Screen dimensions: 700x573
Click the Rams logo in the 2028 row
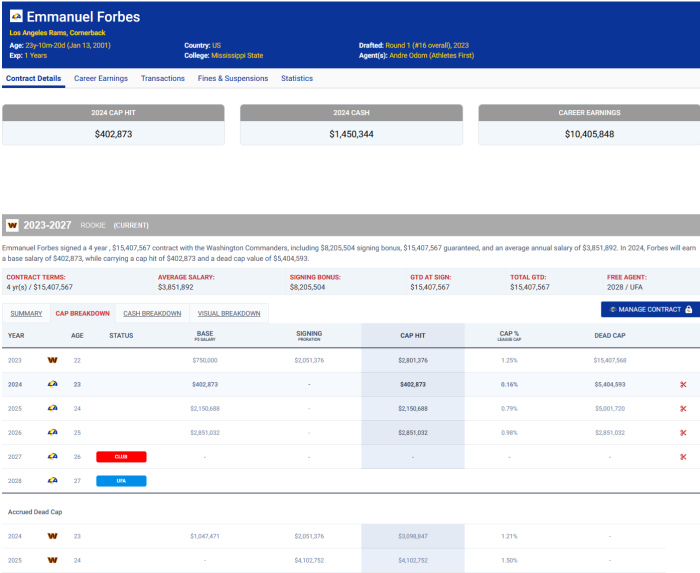pyautogui.click(x=53, y=481)
